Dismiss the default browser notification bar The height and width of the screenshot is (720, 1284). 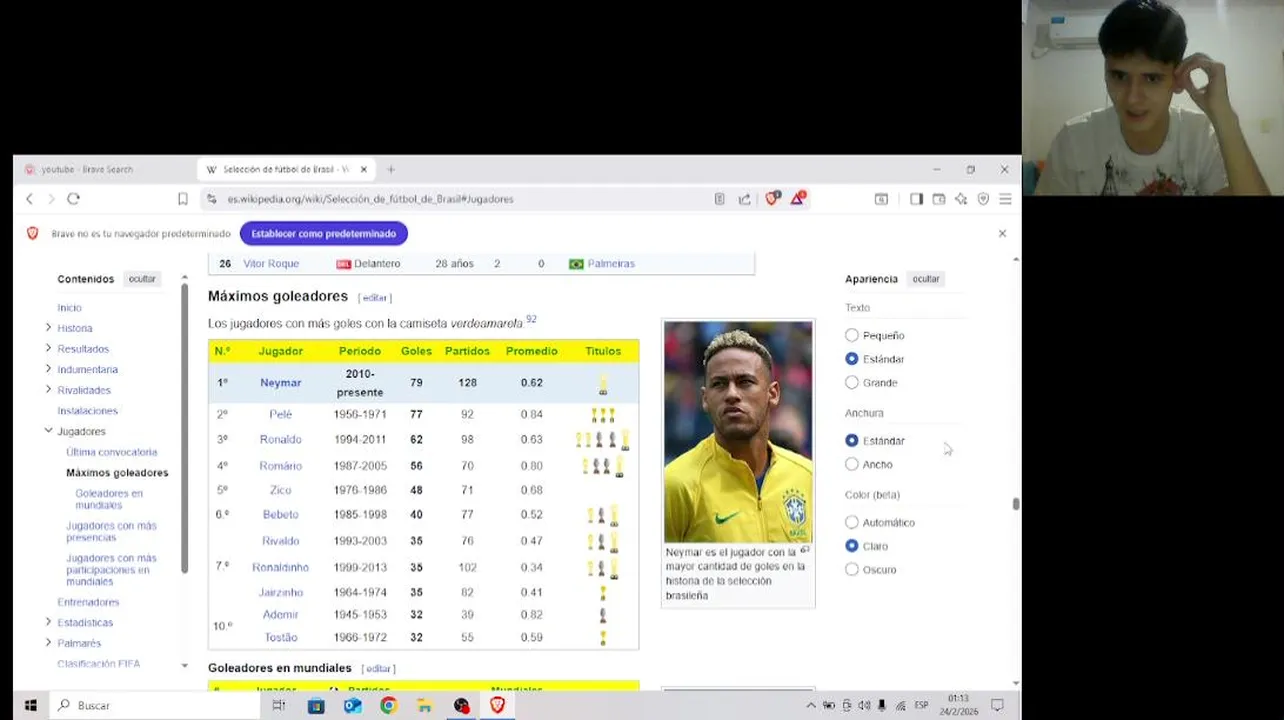pyautogui.click(x=1002, y=233)
